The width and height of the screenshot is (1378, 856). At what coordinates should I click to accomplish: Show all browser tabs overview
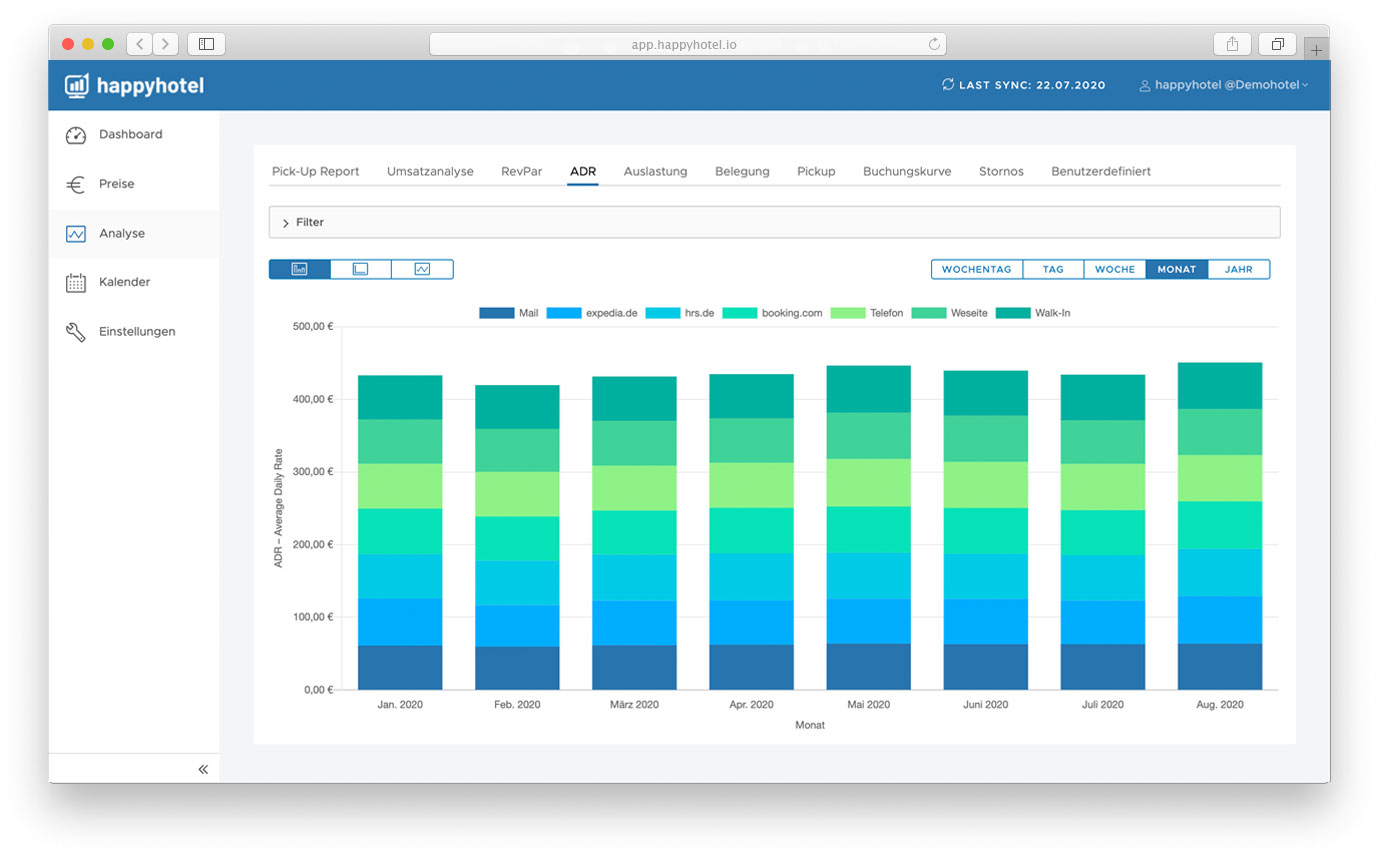click(x=1277, y=44)
